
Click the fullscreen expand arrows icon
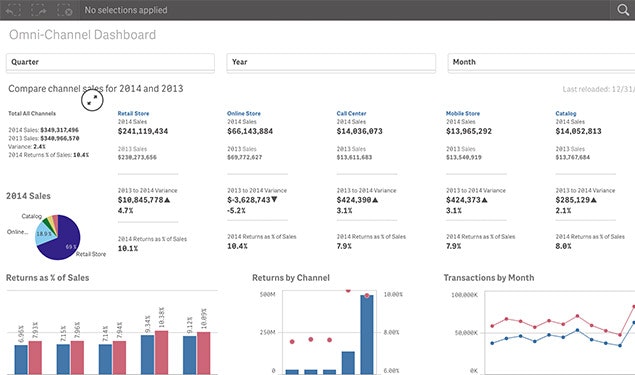point(92,100)
